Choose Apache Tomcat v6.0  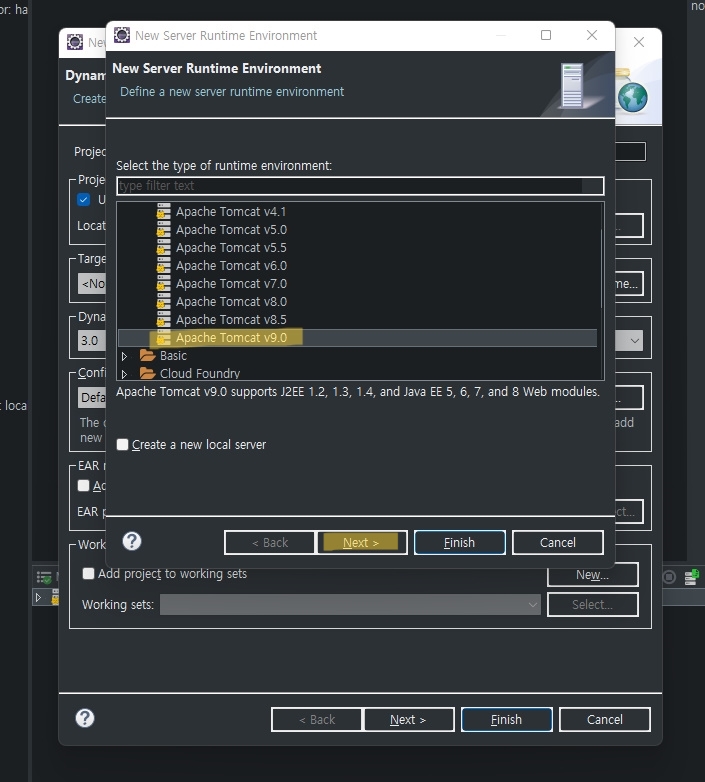click(231, 265)
